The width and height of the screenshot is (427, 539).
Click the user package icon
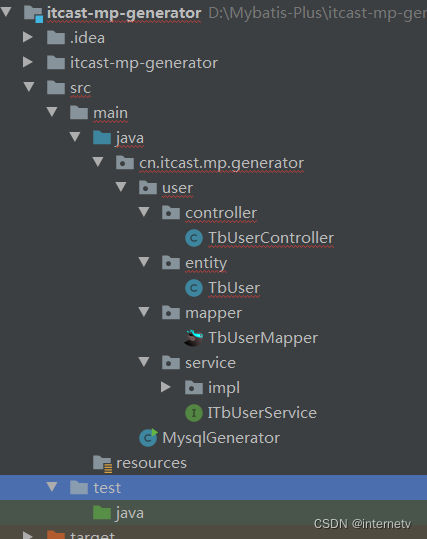tap(148, 187)
